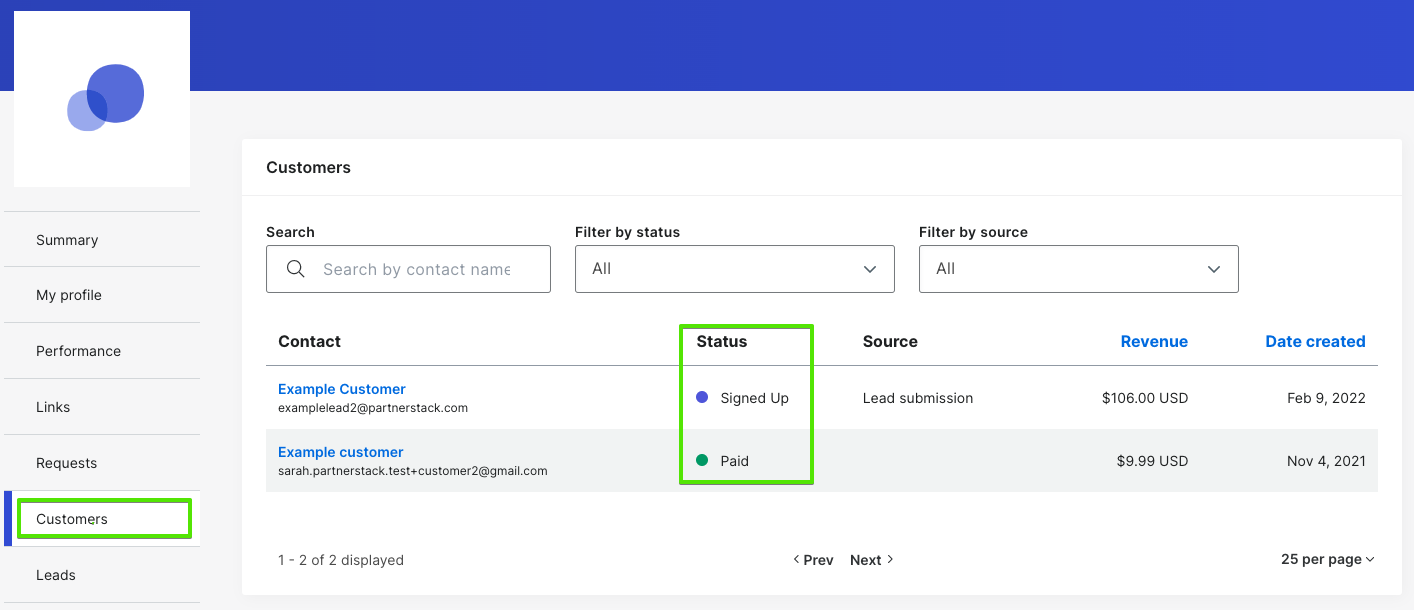The height and width of the screenshot is (610, 1414).
Task: Click the green Paid status dot
Action: click(x=702, y=461)
